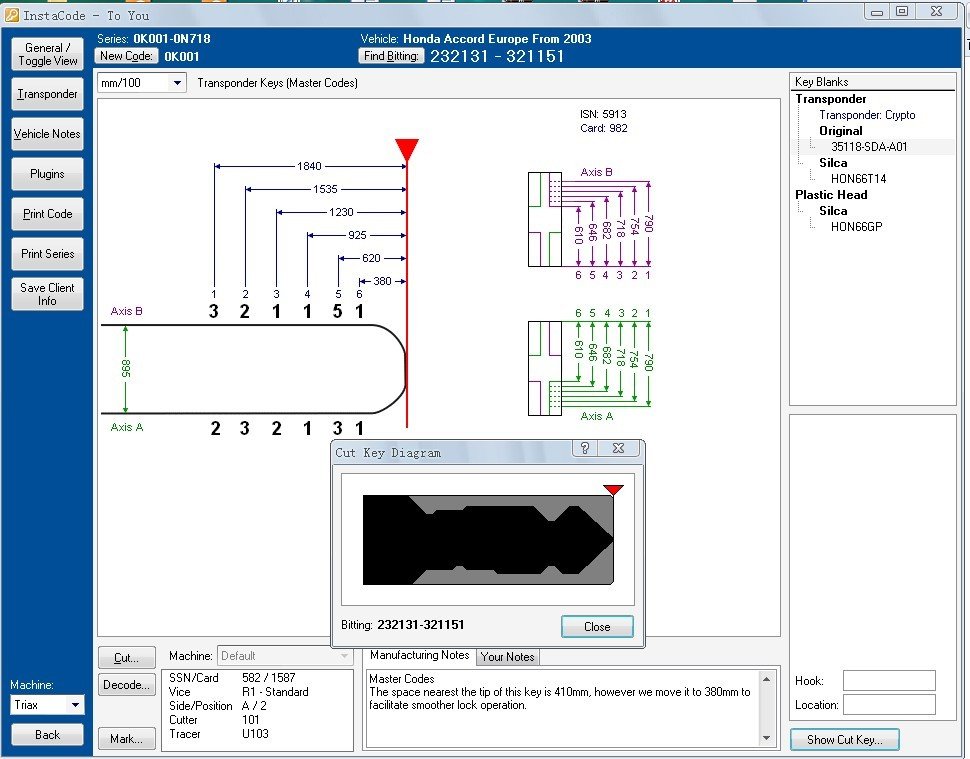This screenshot has width=970, height=759.
Task: Click the Axis A depth chart
Action: (590, 365)
